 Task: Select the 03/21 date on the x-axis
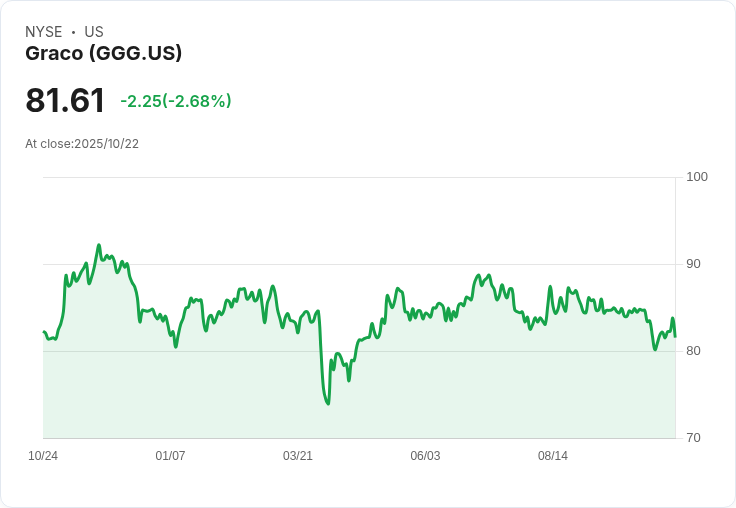(x=298, y=456)
